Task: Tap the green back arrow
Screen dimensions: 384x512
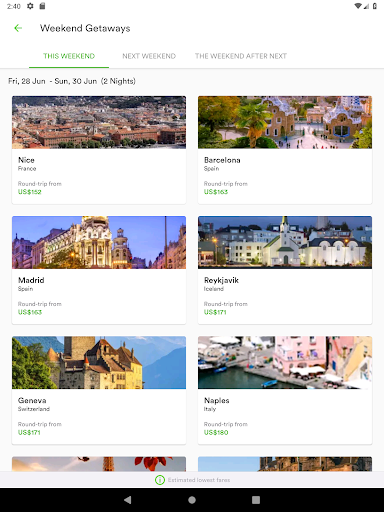Action: point(18,28)
